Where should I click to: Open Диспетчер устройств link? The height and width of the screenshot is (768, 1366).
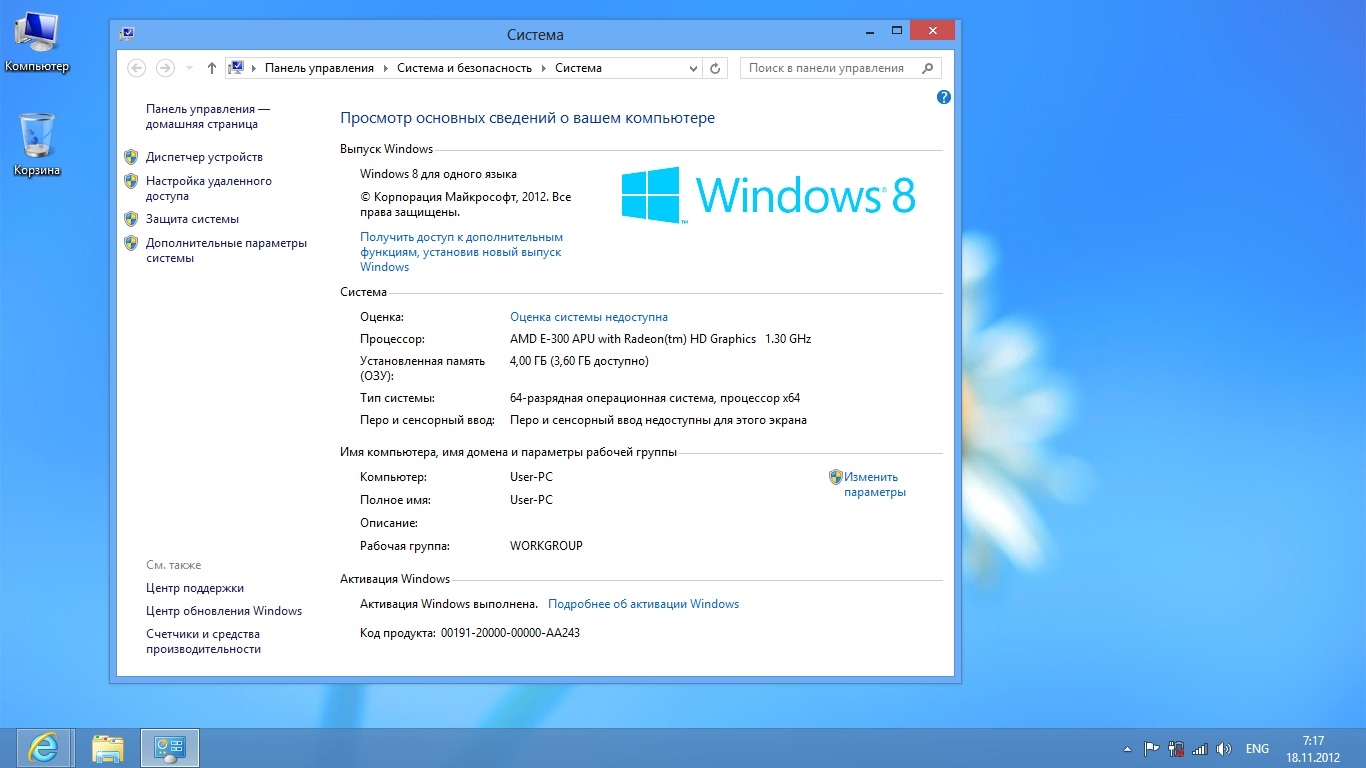(204, 157)
